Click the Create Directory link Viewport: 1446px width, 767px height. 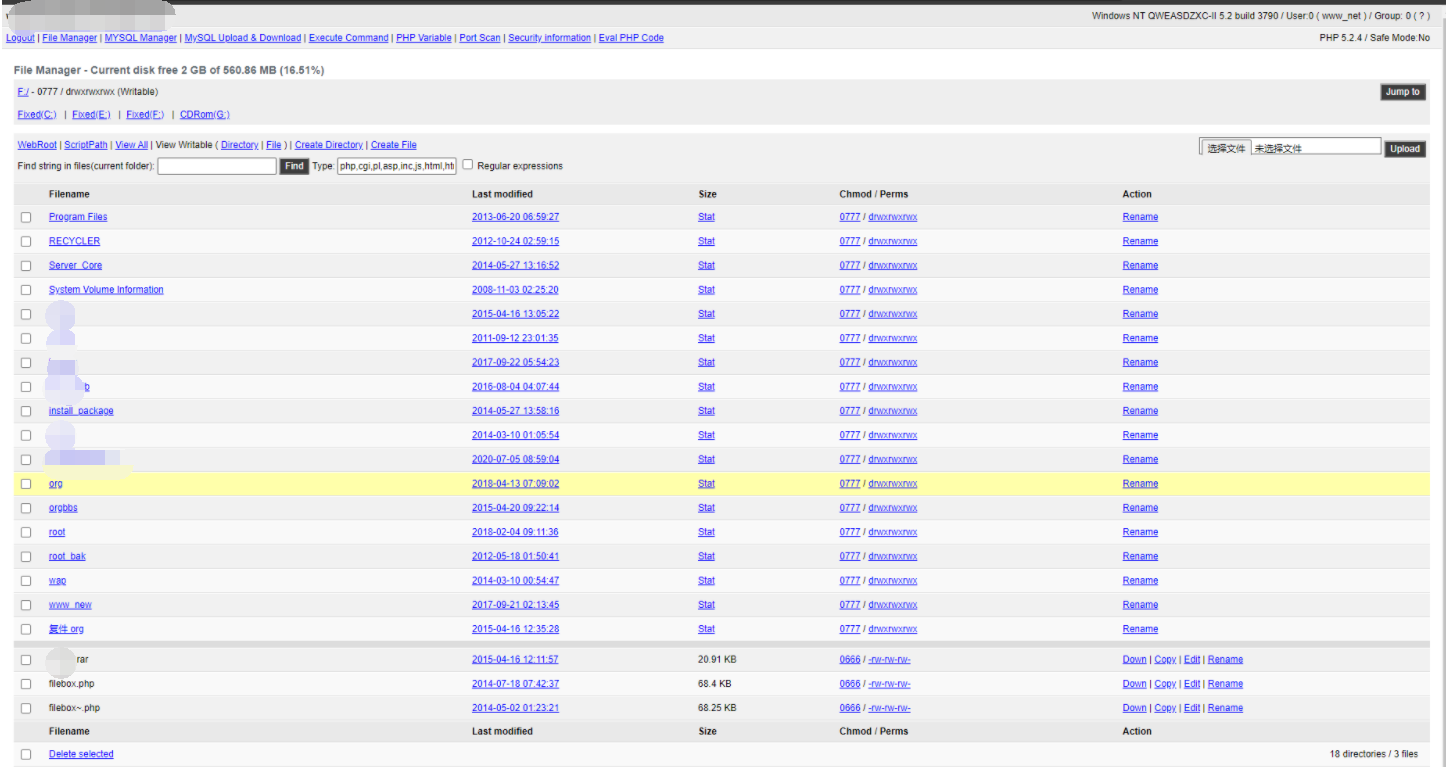(329, 145)
